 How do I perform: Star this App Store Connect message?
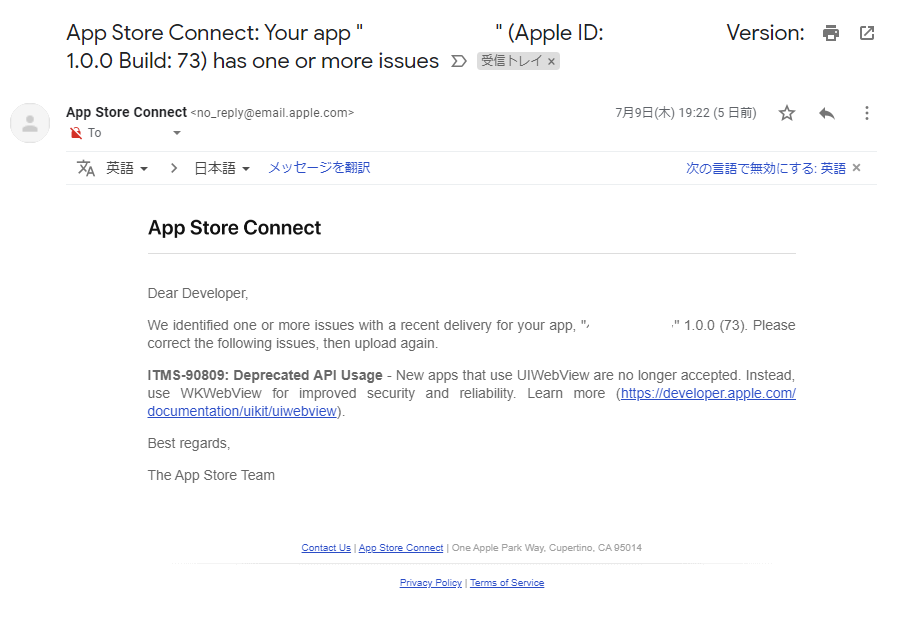point(787,113)
